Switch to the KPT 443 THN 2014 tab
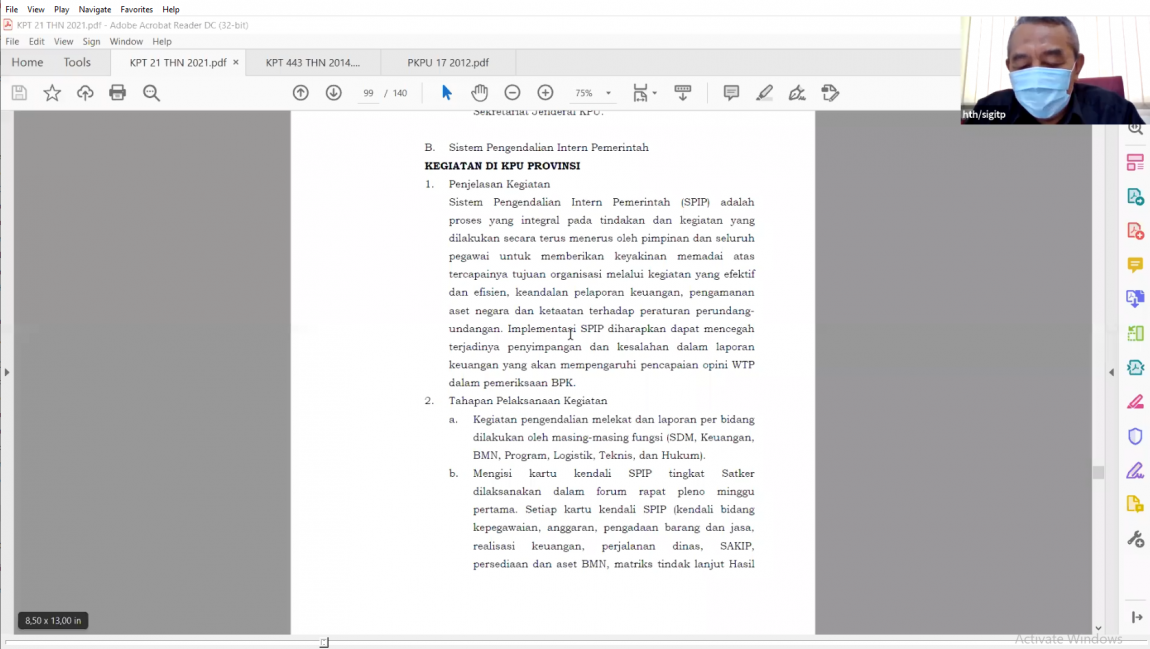The image size is (1150, 649). (x=312, y=62)
